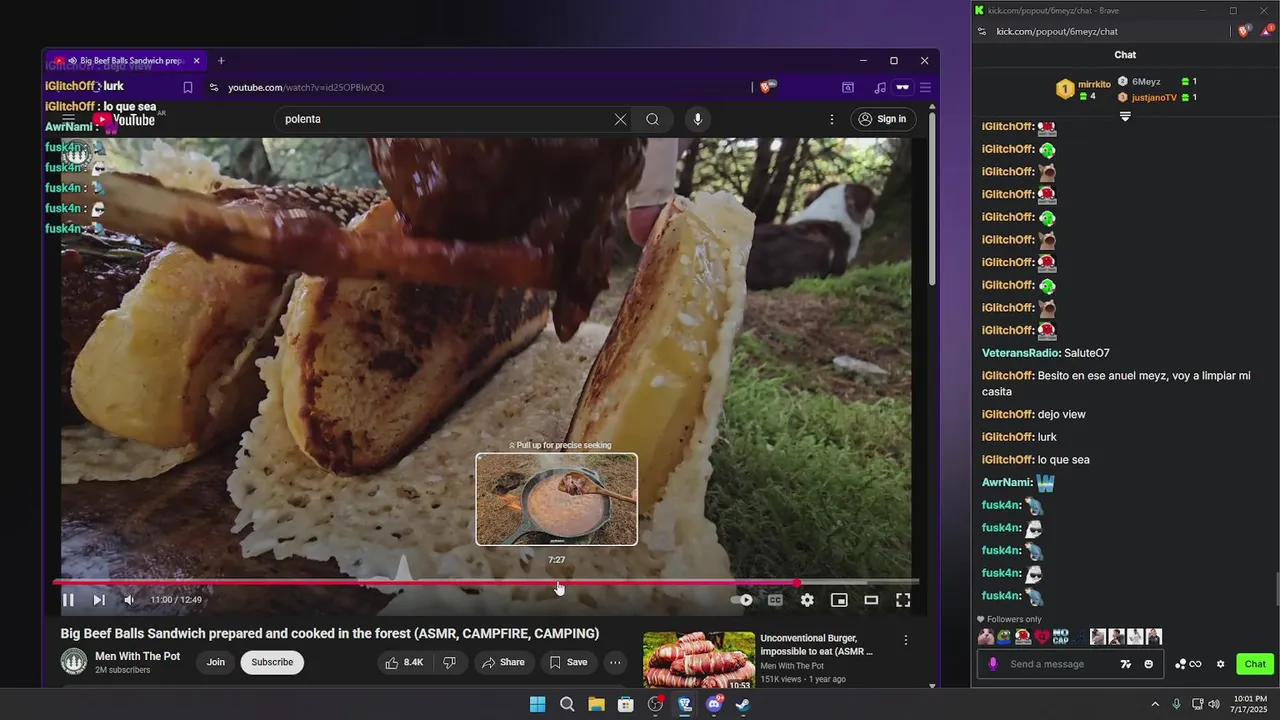Image resolution: width=1280 pixels, height=720 pixels.
Task: Open YouTube settings three-dot menu
Action: 831,119
